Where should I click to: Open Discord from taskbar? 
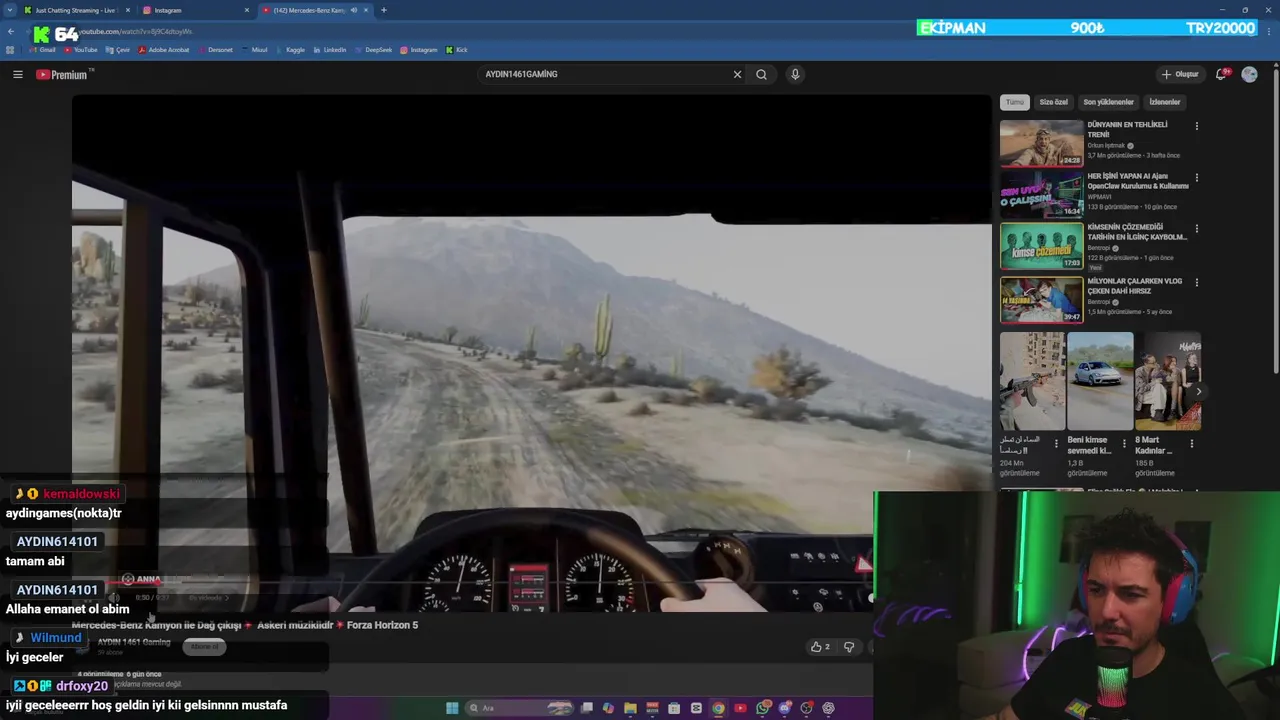(x=785, y=708)
